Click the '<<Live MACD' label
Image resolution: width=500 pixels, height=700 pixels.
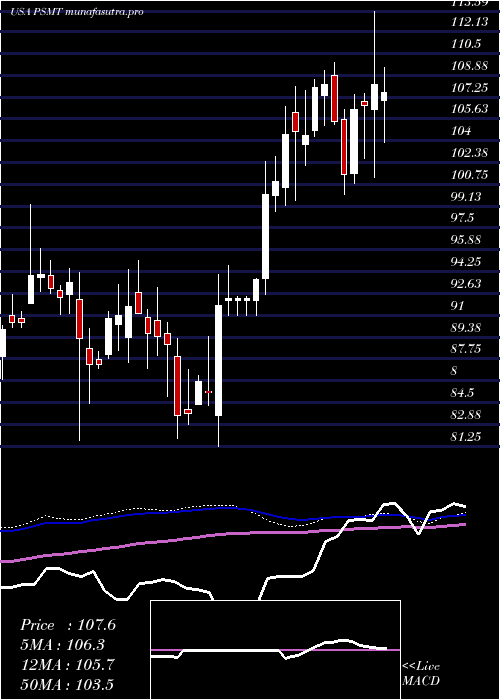421,673
